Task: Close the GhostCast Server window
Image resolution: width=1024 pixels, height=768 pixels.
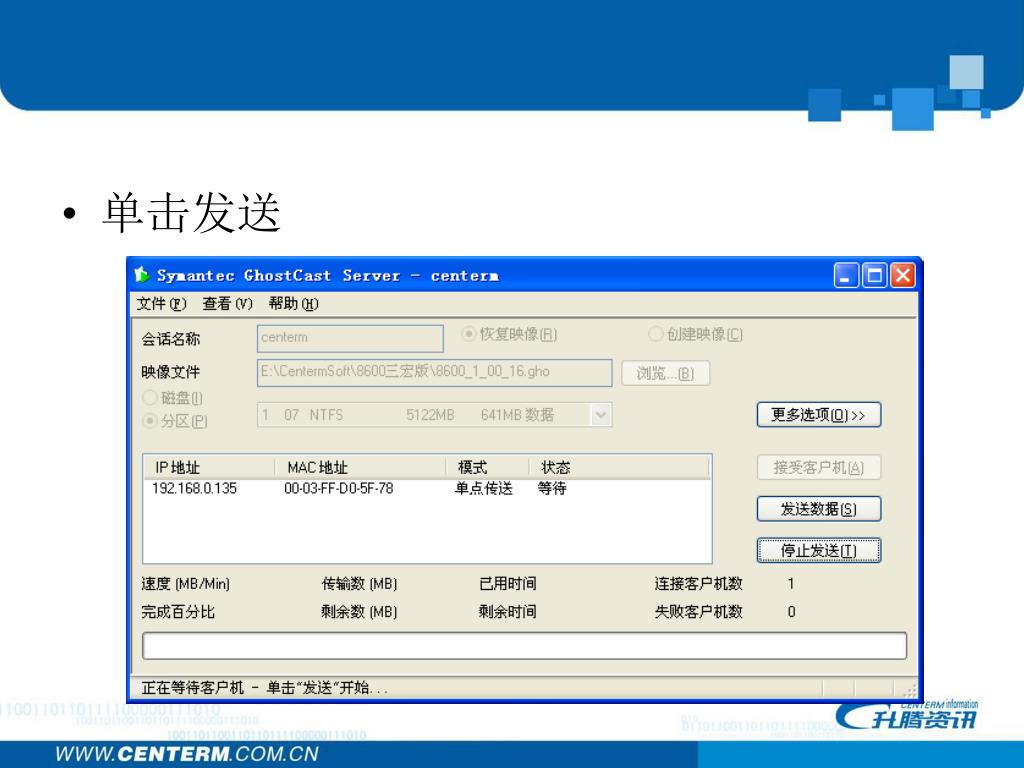Action: 903,276
